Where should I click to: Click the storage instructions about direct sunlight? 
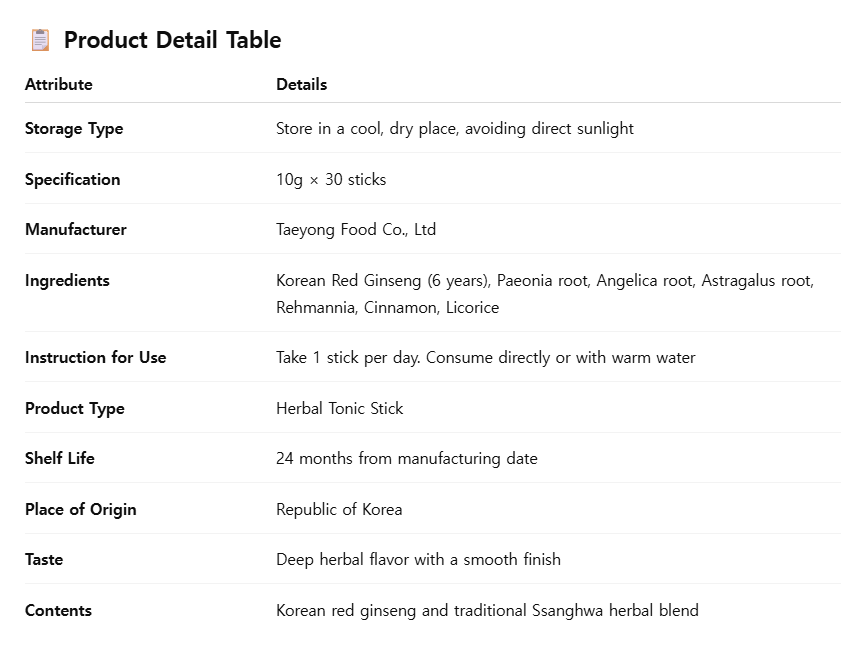coord(454,128)
